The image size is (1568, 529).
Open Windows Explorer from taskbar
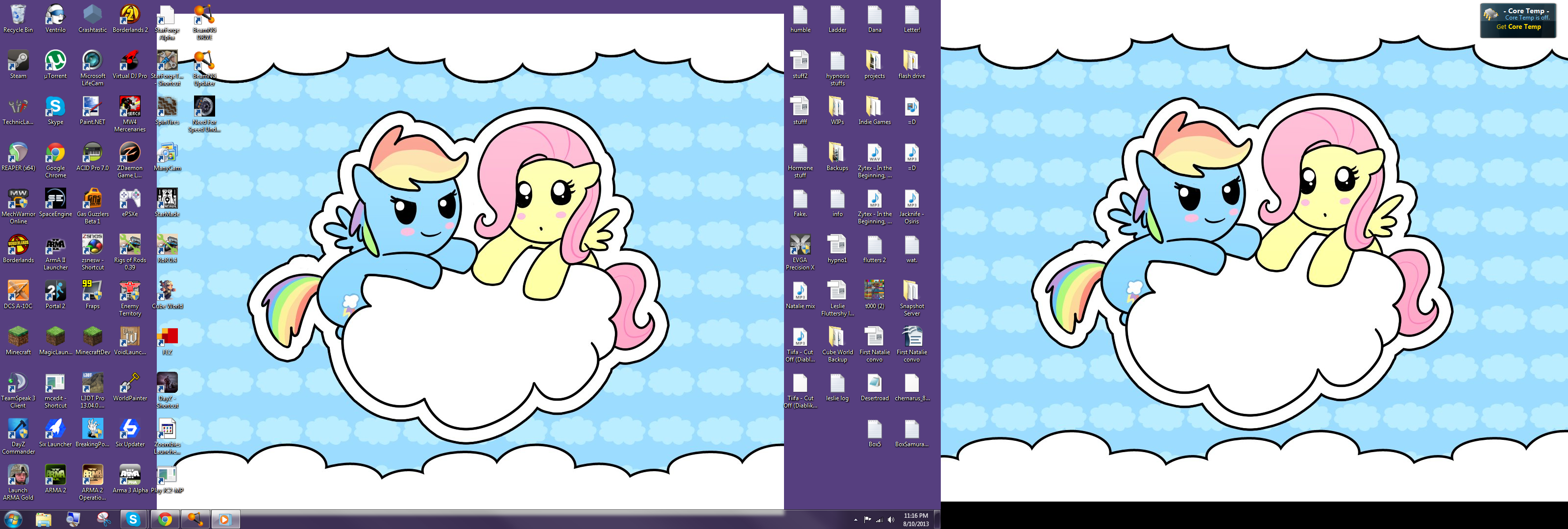click(43, 519)
